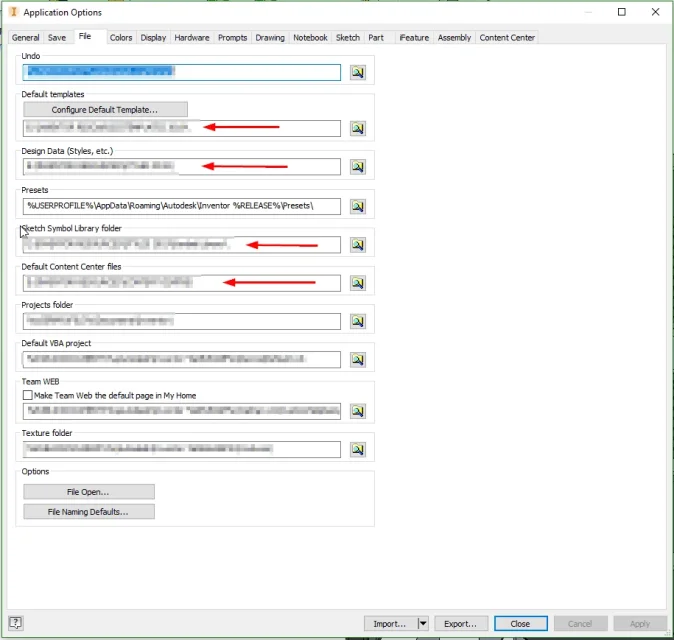Image resolution: width=674 pixels, height=640 pixels.
Task: Click the Import button
Action: [x=390, y=623]
